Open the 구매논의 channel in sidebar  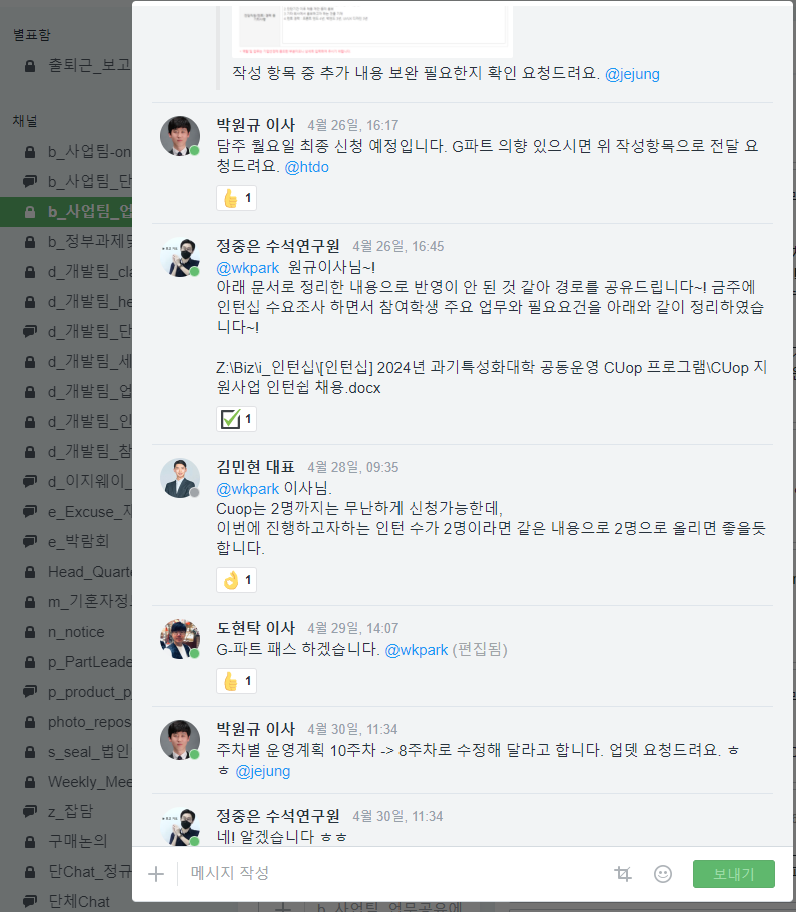(x=78, y=841)
